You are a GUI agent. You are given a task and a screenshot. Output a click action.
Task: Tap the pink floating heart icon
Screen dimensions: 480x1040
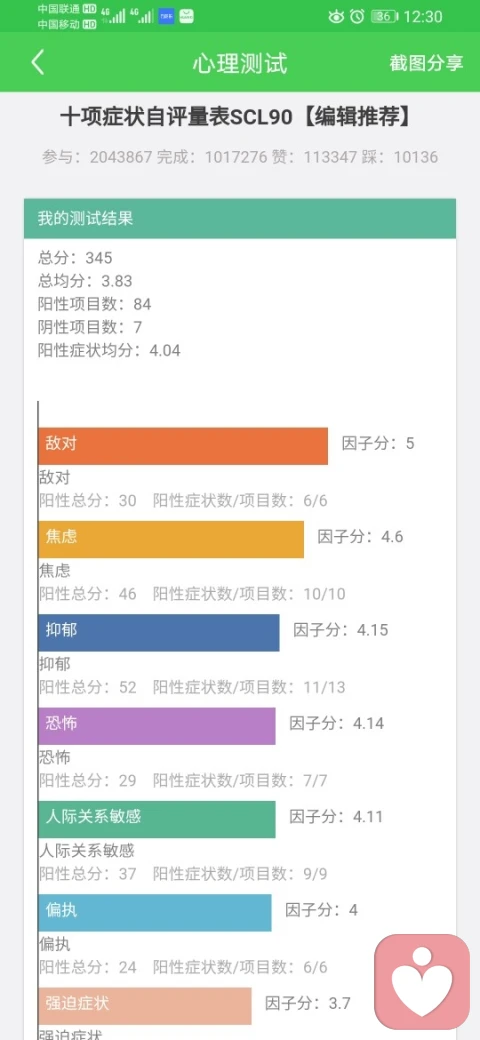[422, 981]
